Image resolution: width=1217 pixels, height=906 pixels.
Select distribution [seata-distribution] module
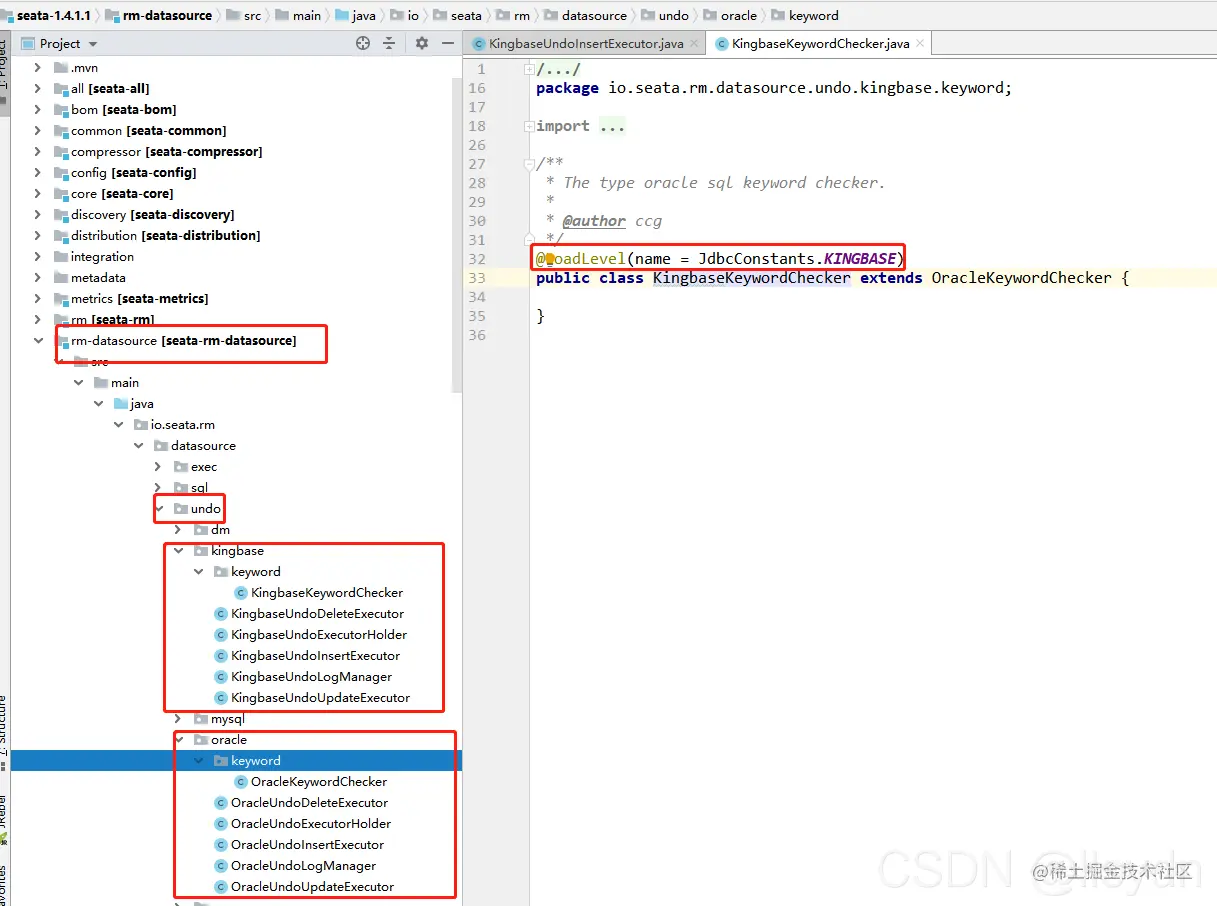[165, 236]
